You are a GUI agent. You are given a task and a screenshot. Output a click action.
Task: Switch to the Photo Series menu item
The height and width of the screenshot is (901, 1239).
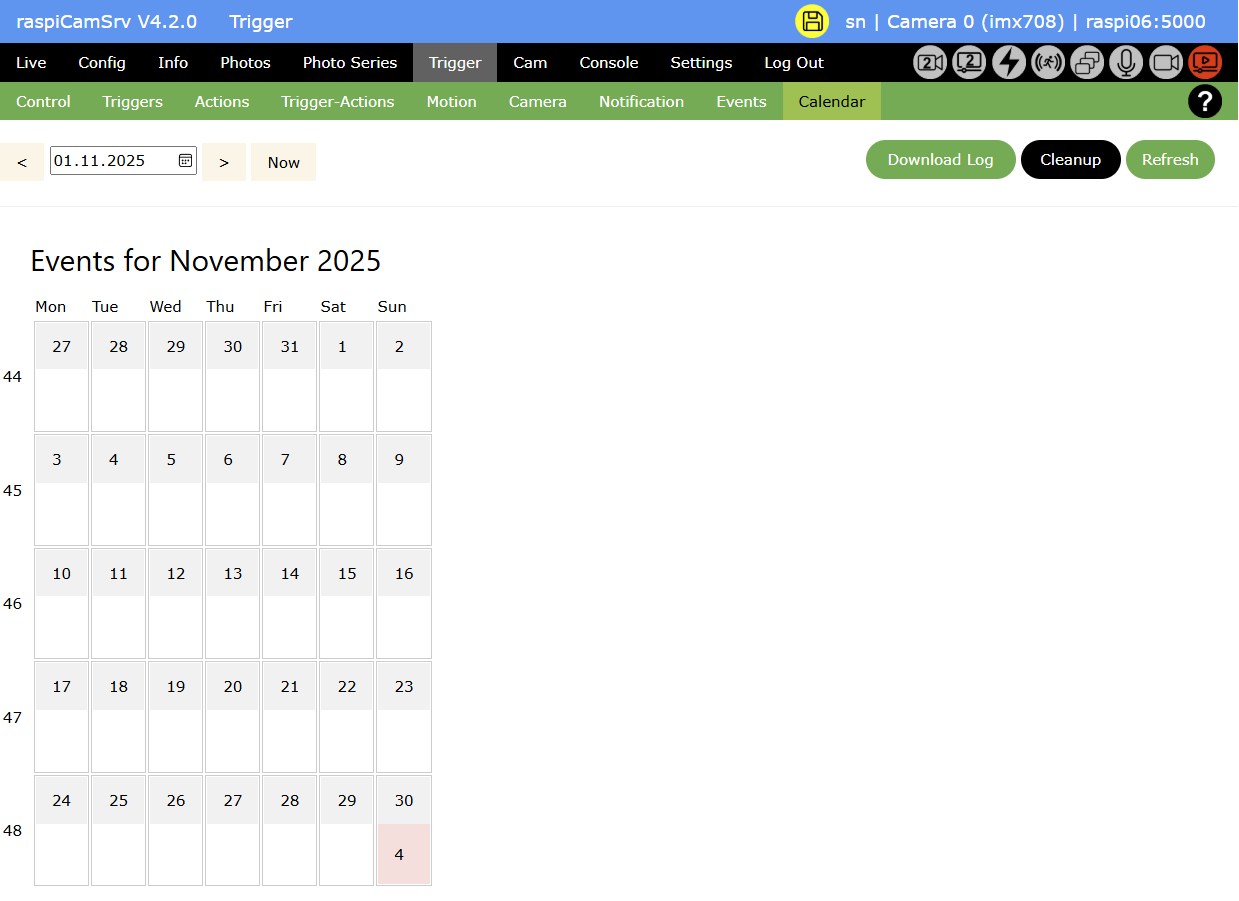point(349,62)
